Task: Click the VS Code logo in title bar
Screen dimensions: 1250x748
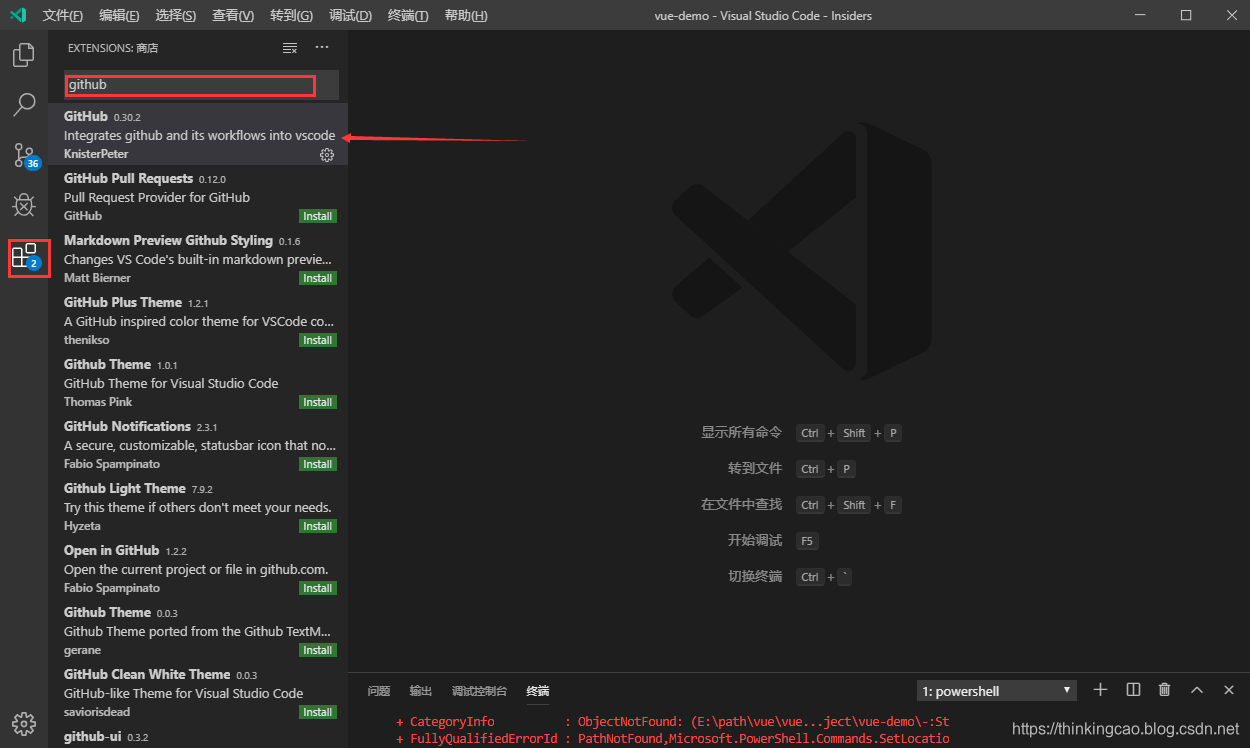Action: pyautogui.click(x=18, y=15)
